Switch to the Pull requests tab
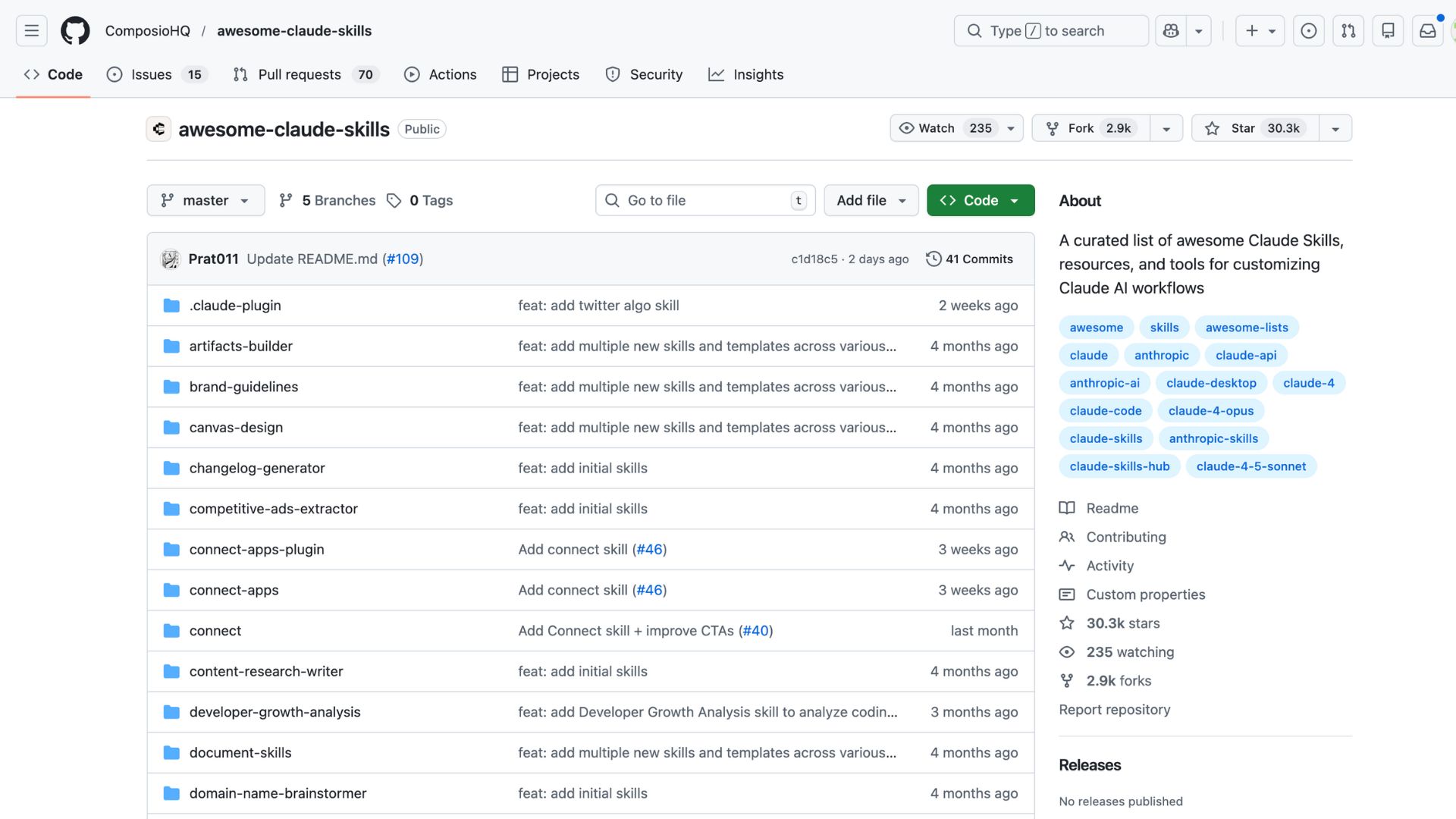Image resolution: width=1456 pixels, height=819 pixels. tap(299, 74)
